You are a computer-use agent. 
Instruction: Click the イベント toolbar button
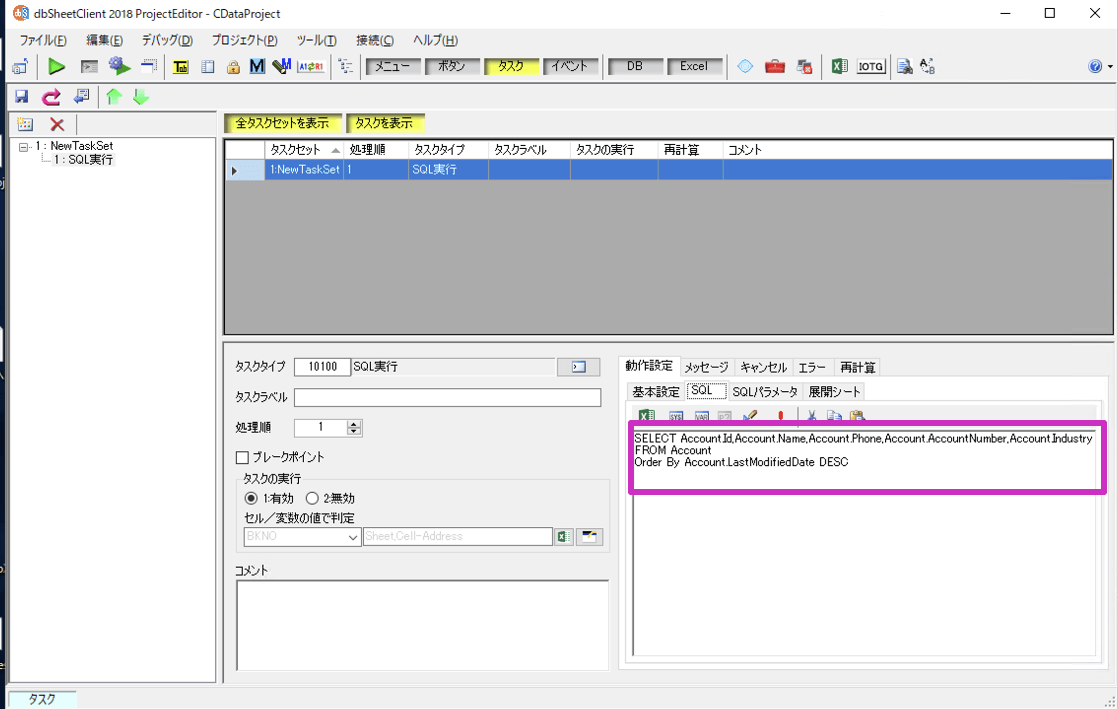click(570, 66)
